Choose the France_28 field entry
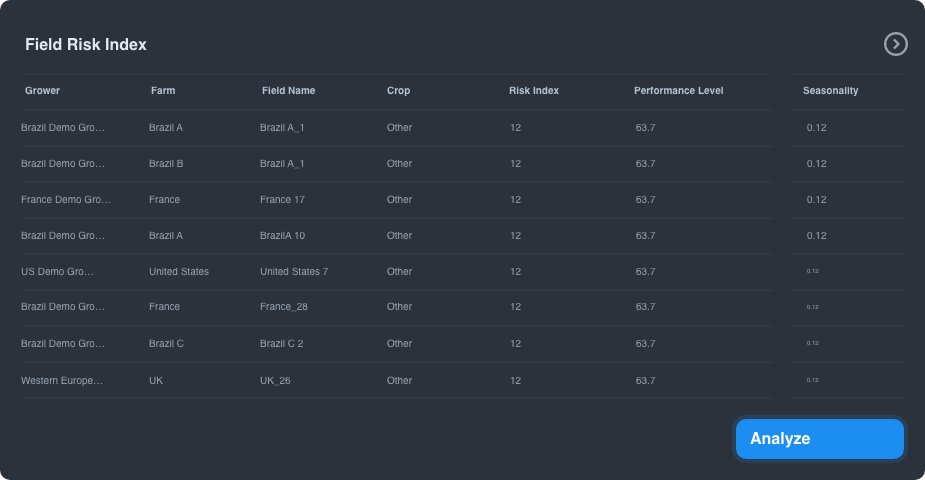925x480 pixels. click(x=284, y=307)
